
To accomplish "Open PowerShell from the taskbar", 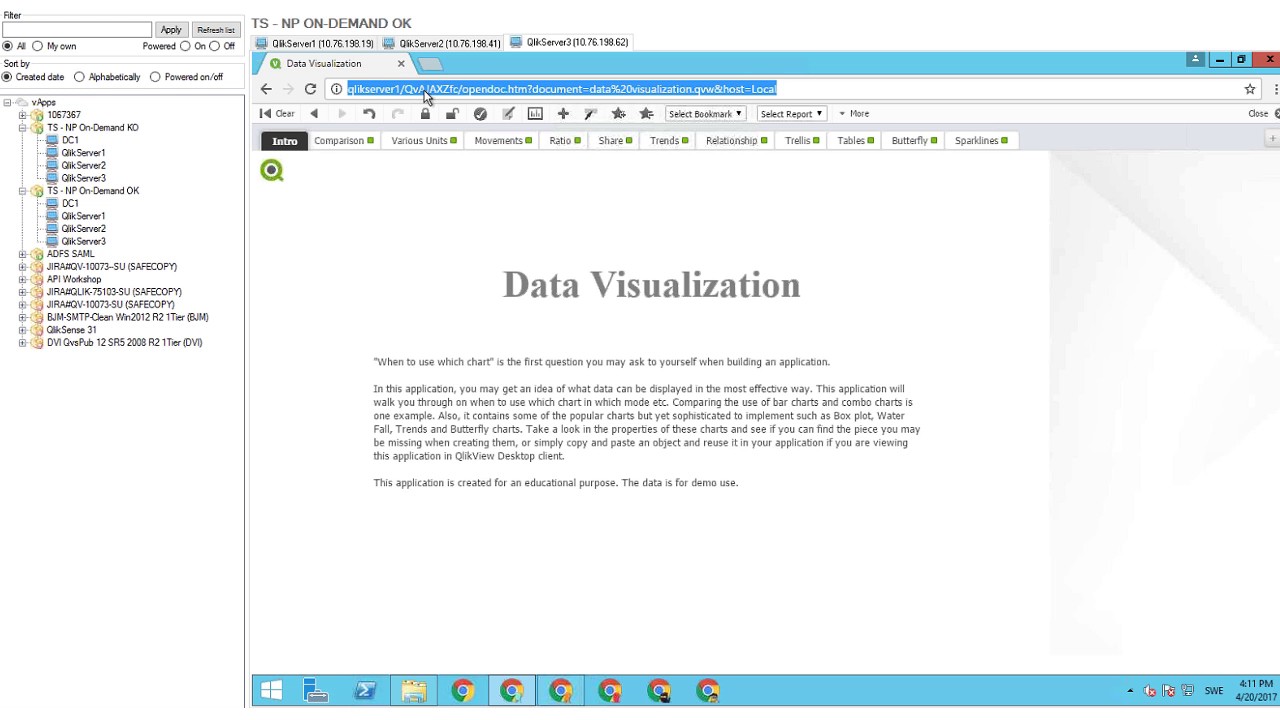I will [365, 690].
